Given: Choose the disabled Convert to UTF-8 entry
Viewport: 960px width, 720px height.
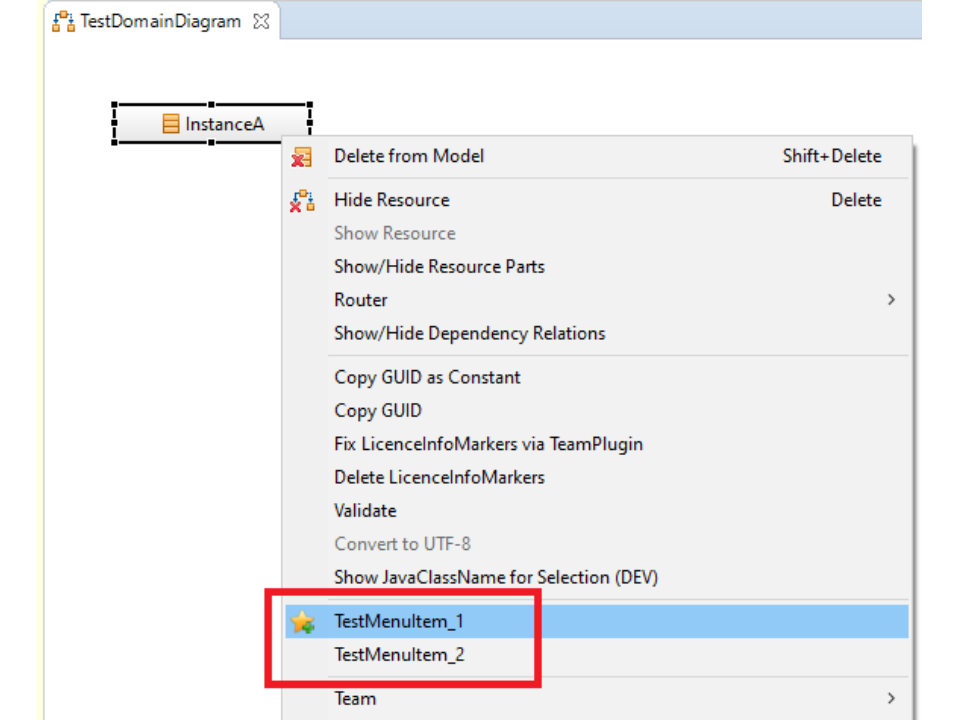Looking at the screenshot, I should click(x=597, y=544).
